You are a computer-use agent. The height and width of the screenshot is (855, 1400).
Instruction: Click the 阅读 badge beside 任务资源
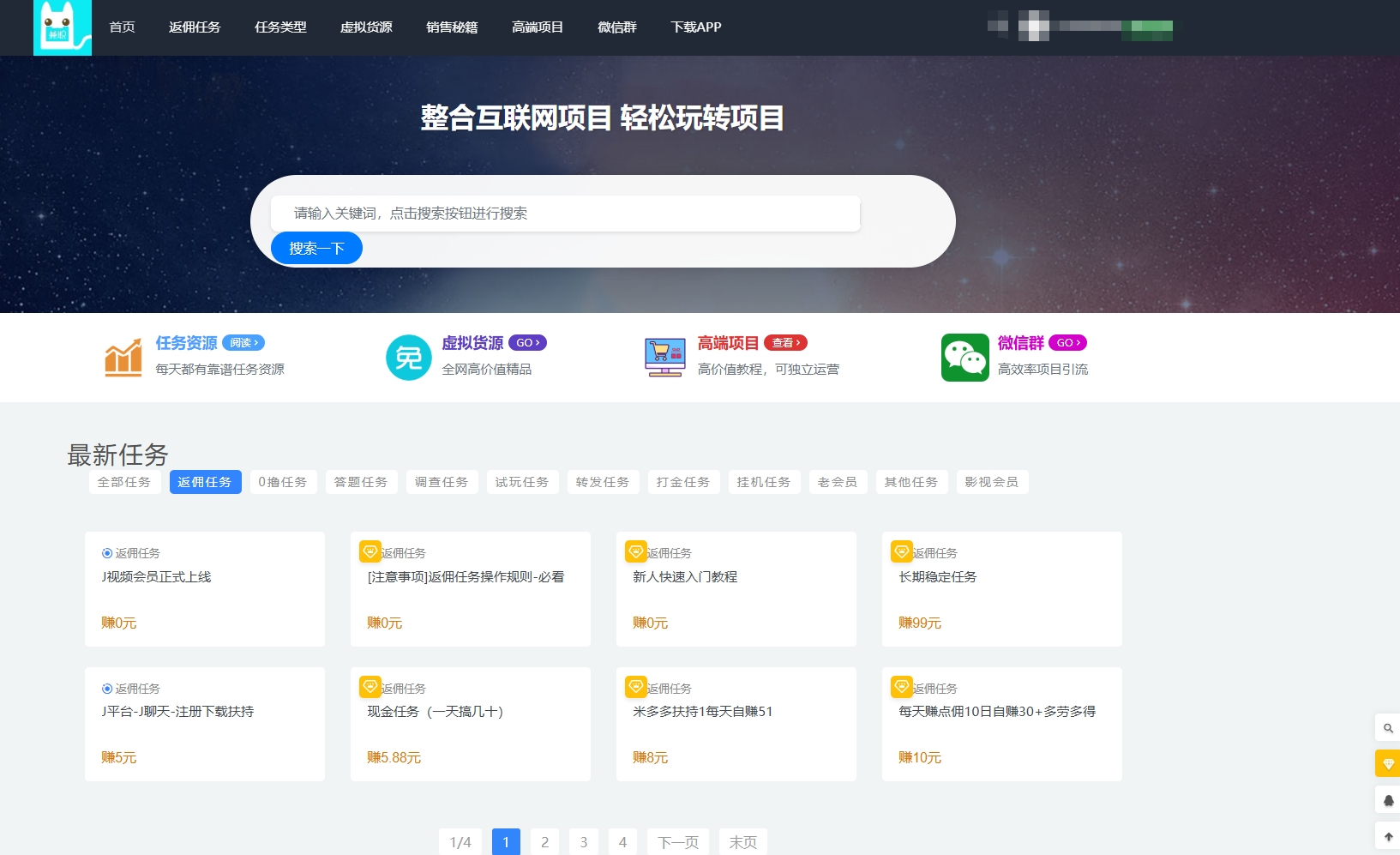point(243,343)
